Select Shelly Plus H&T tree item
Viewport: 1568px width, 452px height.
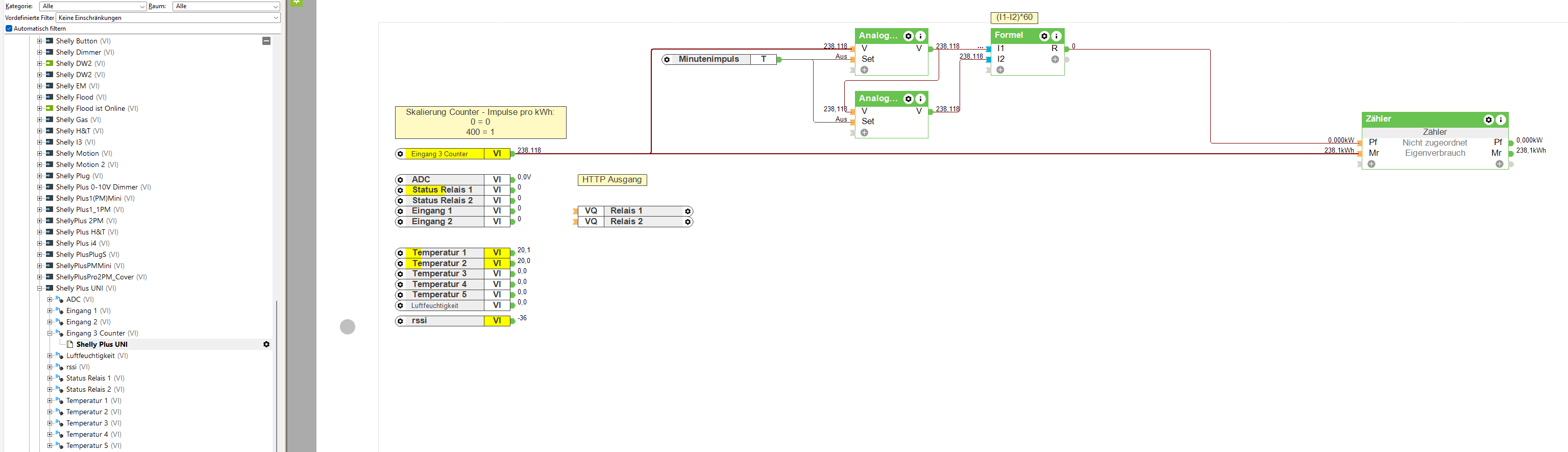pos(80,232)
